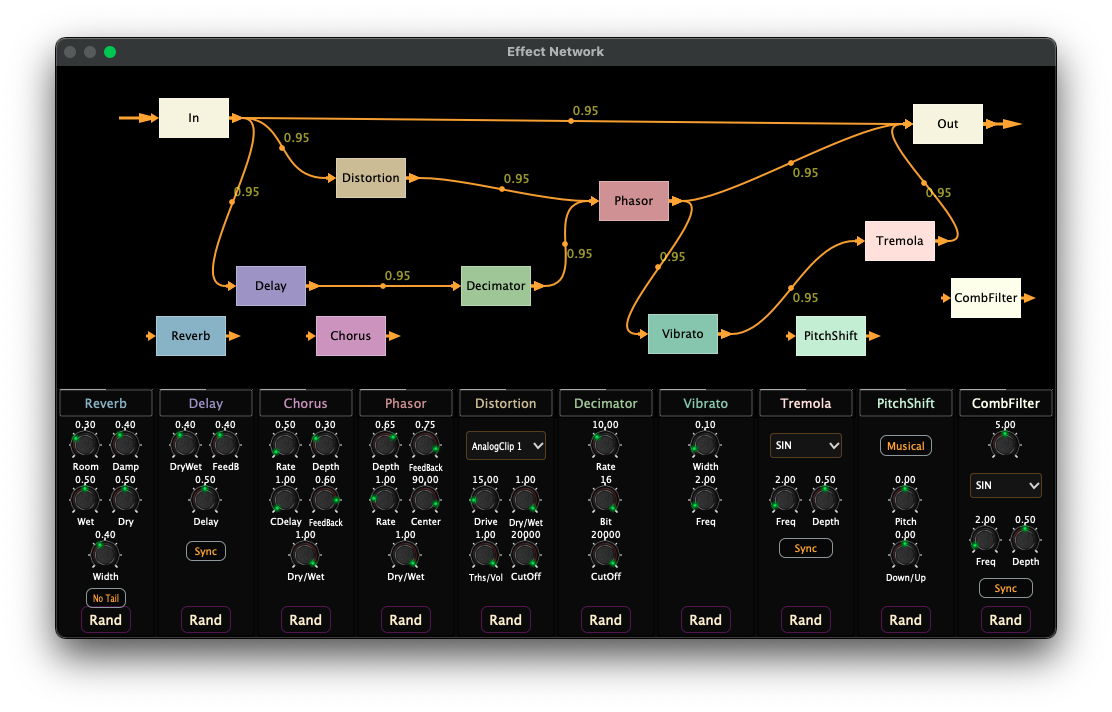
Task: Randomize the PitchShift parameters with Rand
Action: pos(906,620)
